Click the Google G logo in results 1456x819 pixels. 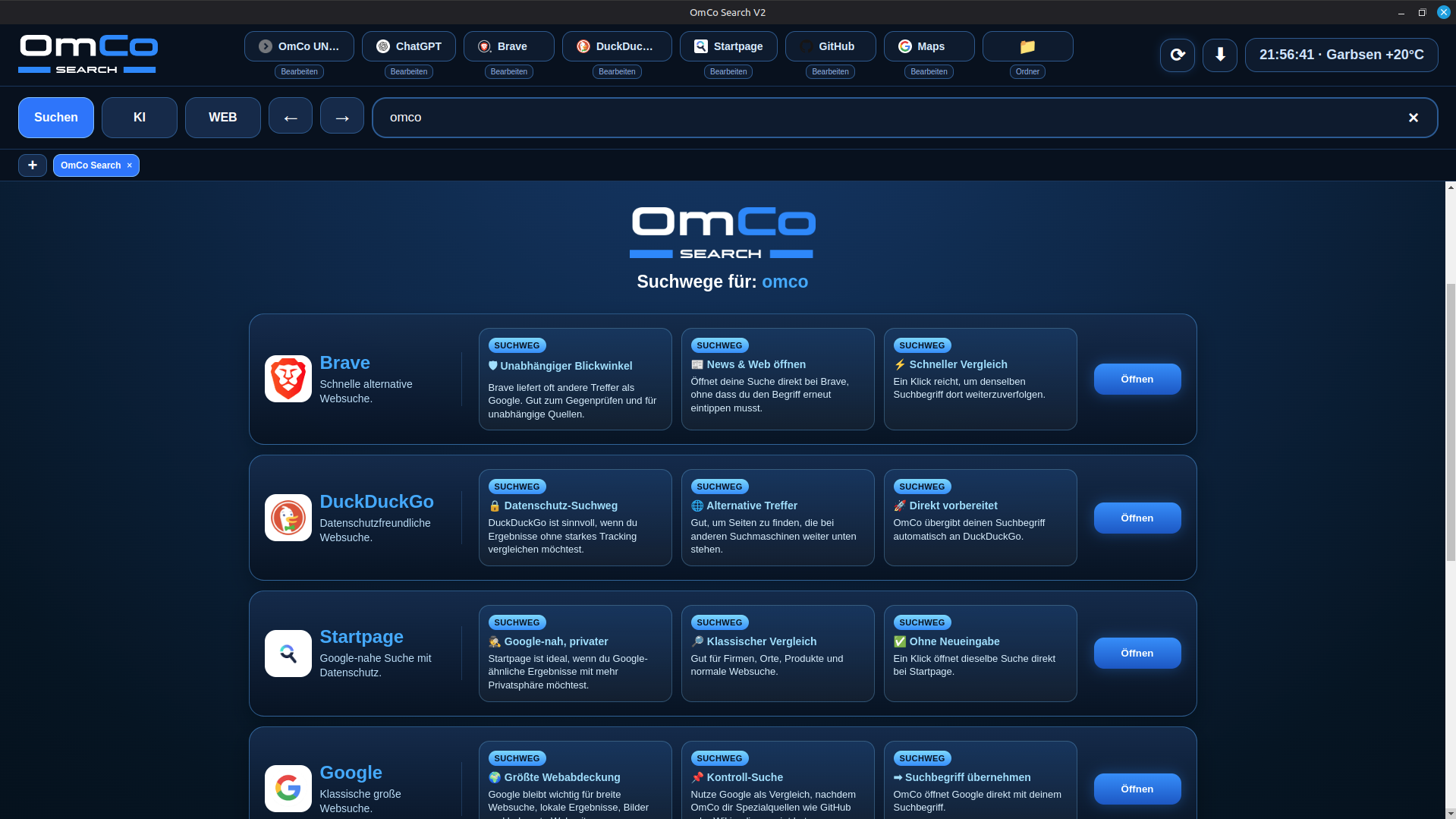(288, 789)
